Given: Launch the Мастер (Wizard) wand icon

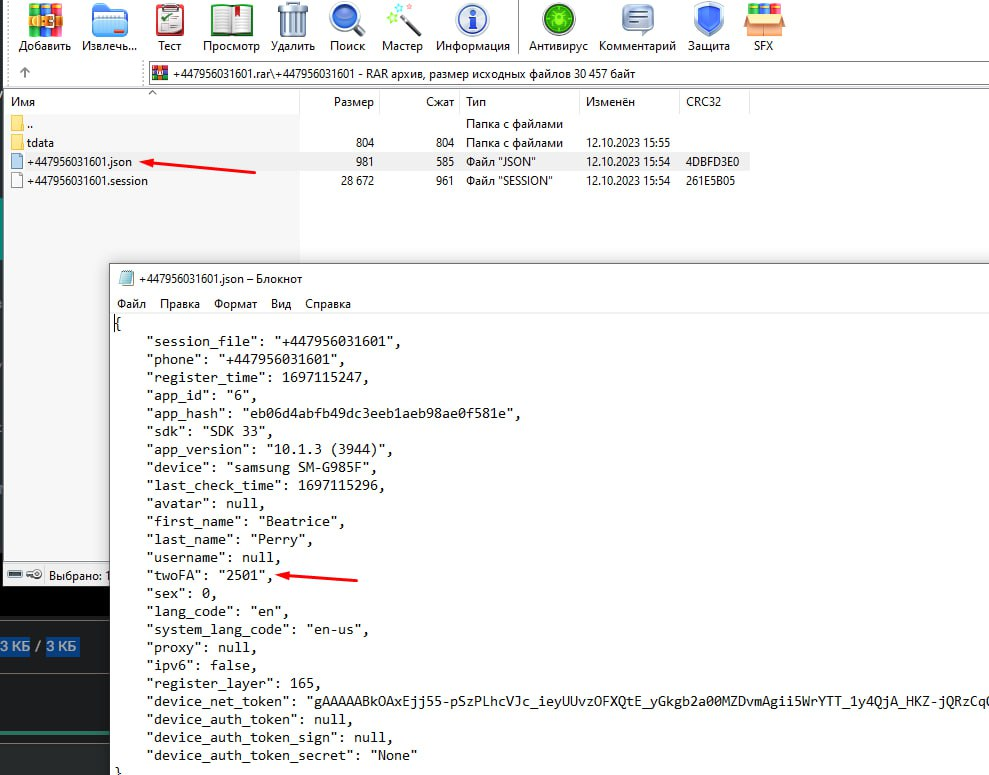Looking at the screenshot, I should pyautogui.click(x=402, y=20).
